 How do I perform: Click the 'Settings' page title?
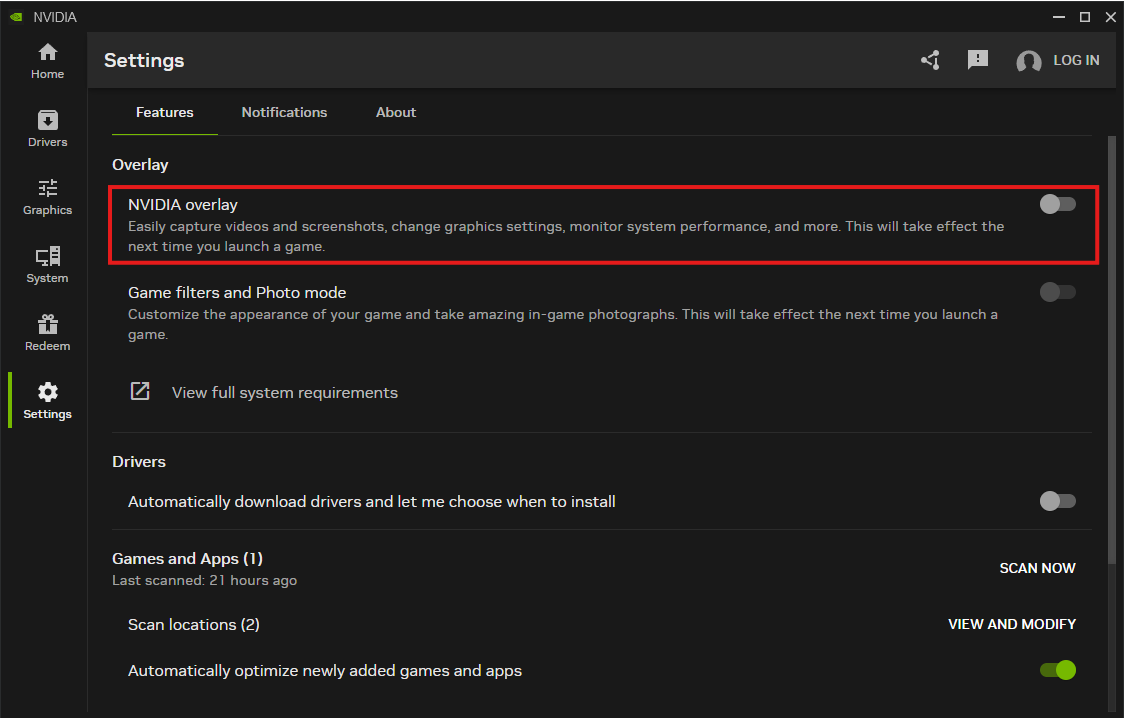(144, 61)
